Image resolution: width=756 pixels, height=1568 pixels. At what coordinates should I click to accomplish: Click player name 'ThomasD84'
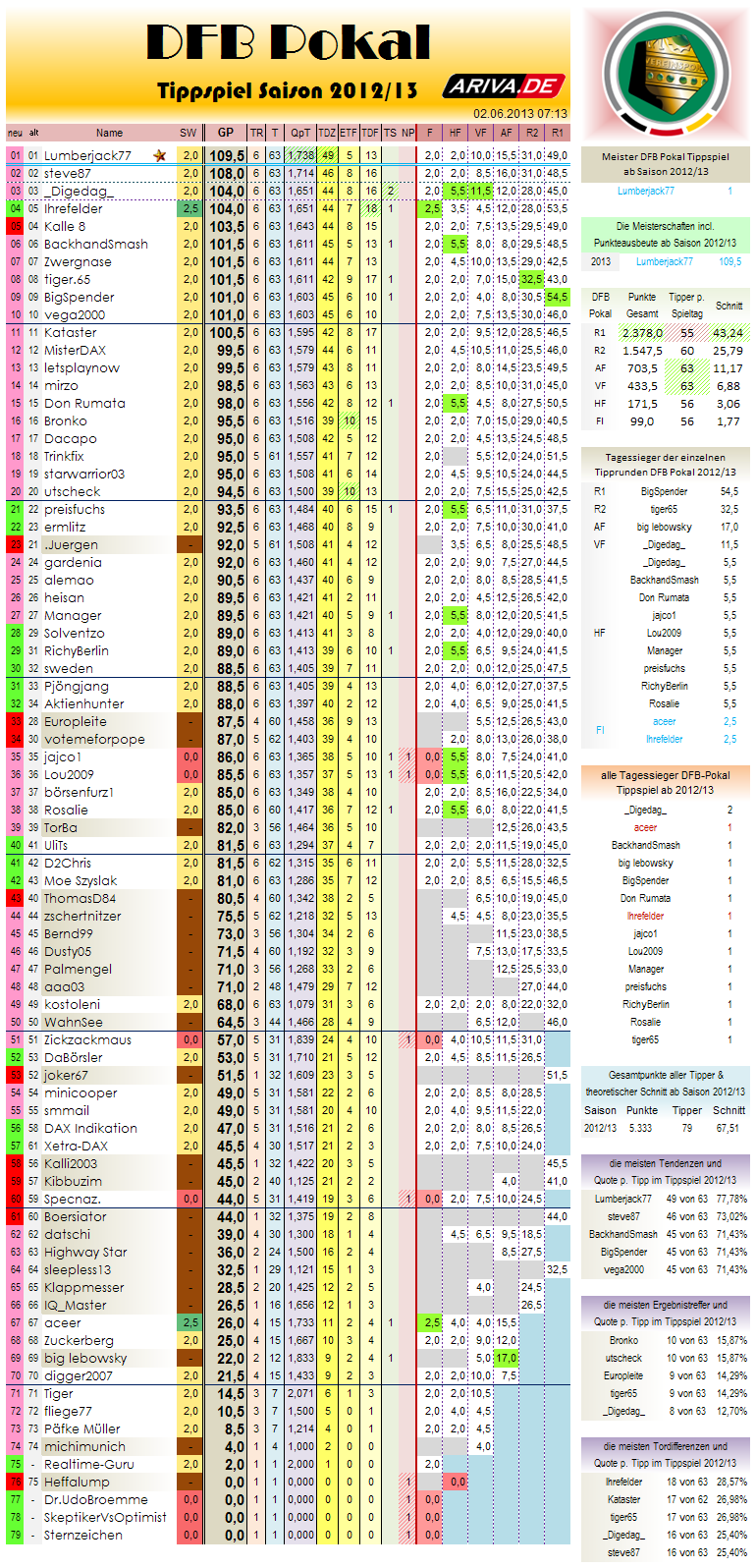tap(80, 898)
